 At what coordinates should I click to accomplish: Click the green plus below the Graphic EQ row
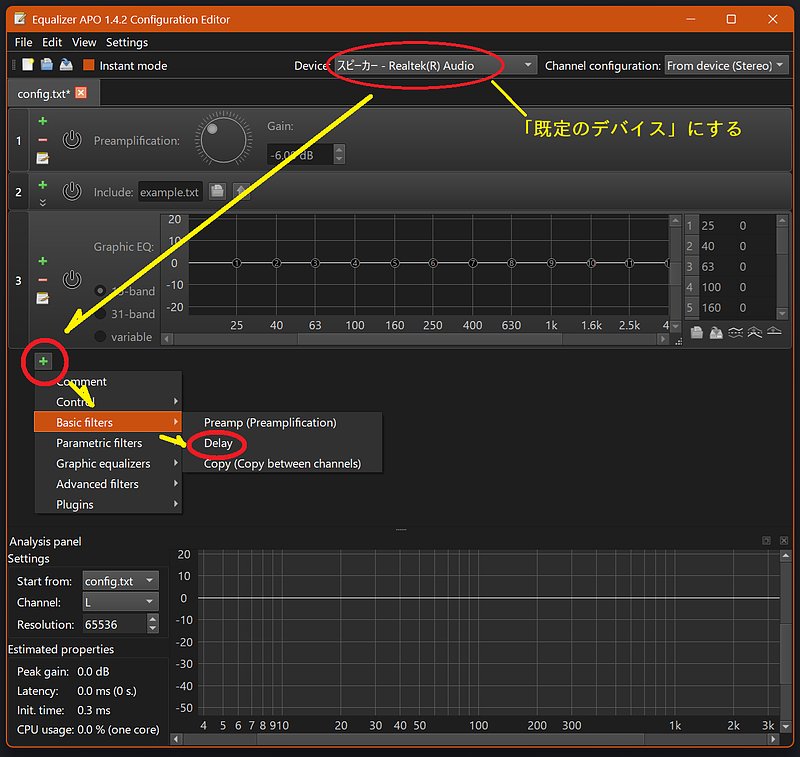(x=43, y=362)
